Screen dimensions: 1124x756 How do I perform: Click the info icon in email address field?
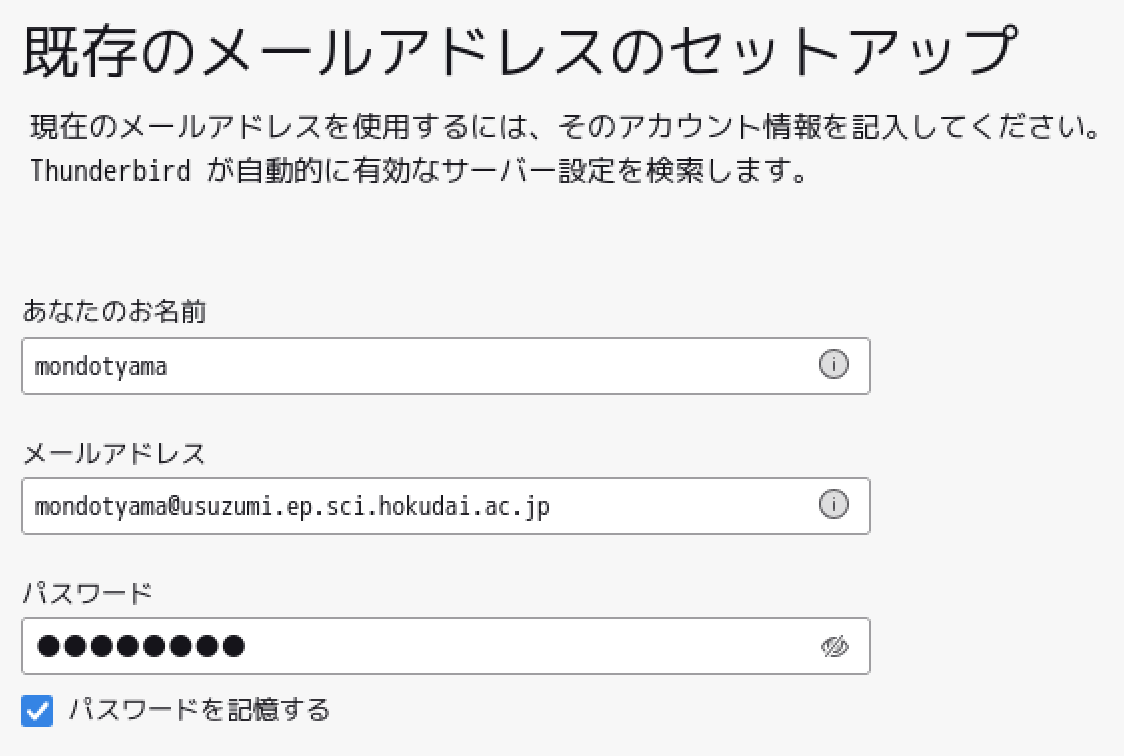click(833, 504)
